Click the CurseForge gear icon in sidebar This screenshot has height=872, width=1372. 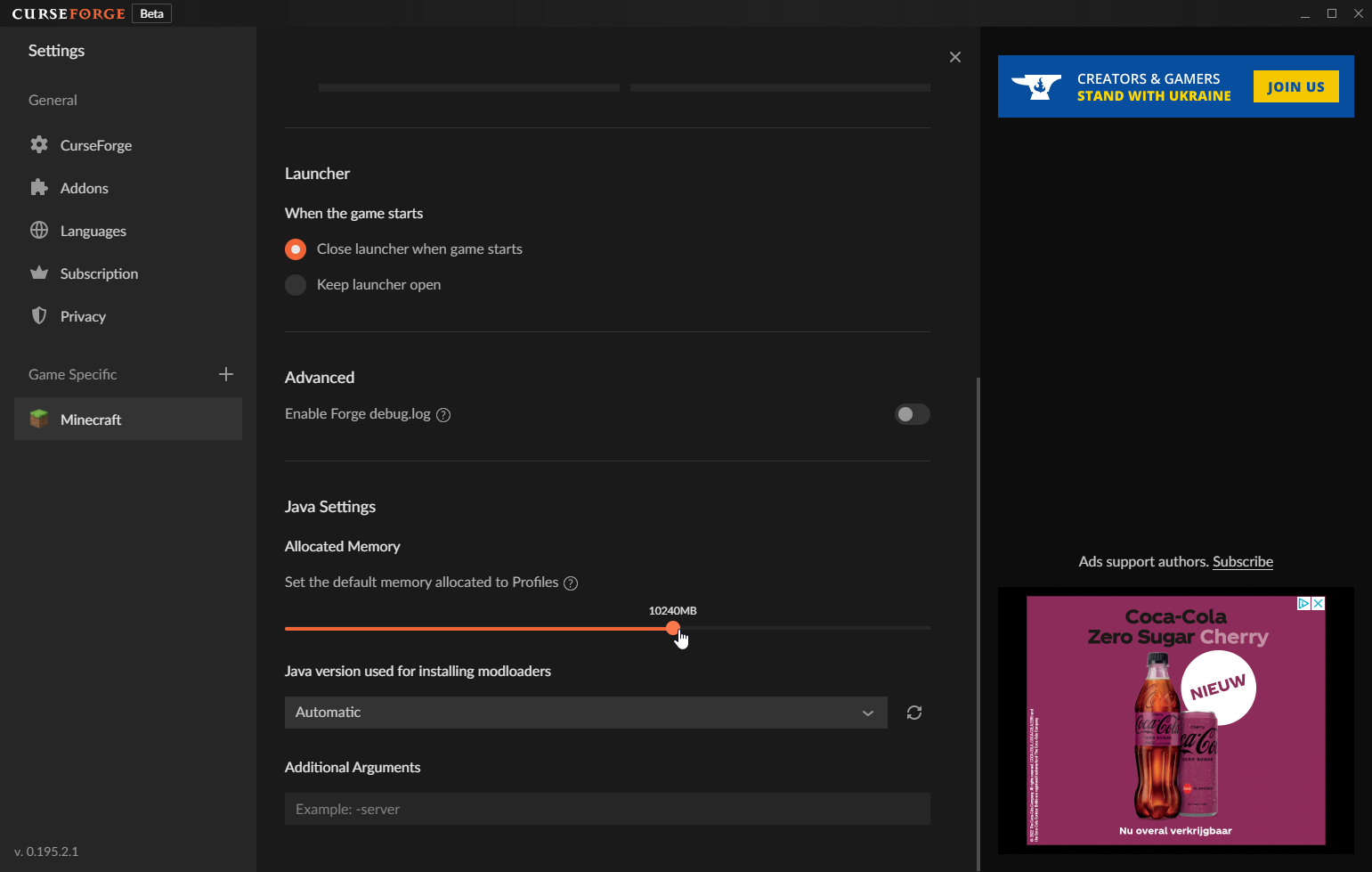39,144
